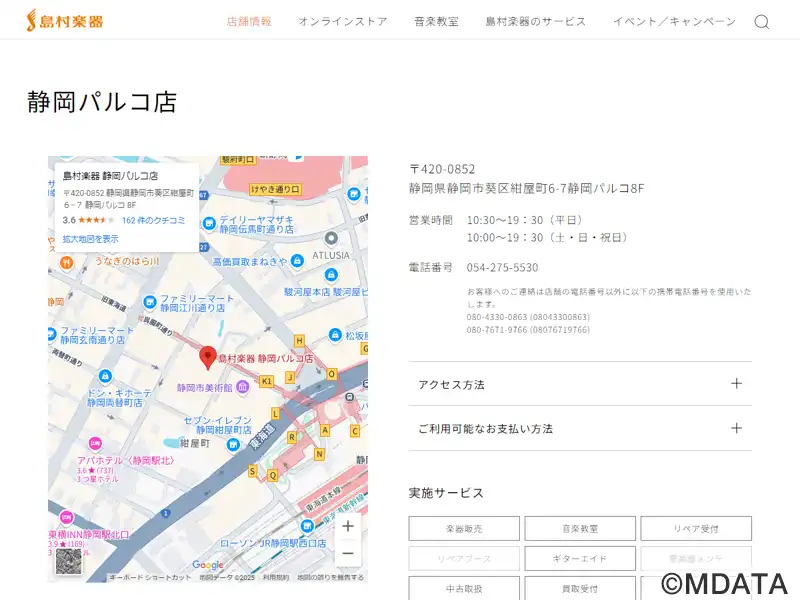800x600 pixels.
Task: Click the red store location pin
Action: (208, 357)
